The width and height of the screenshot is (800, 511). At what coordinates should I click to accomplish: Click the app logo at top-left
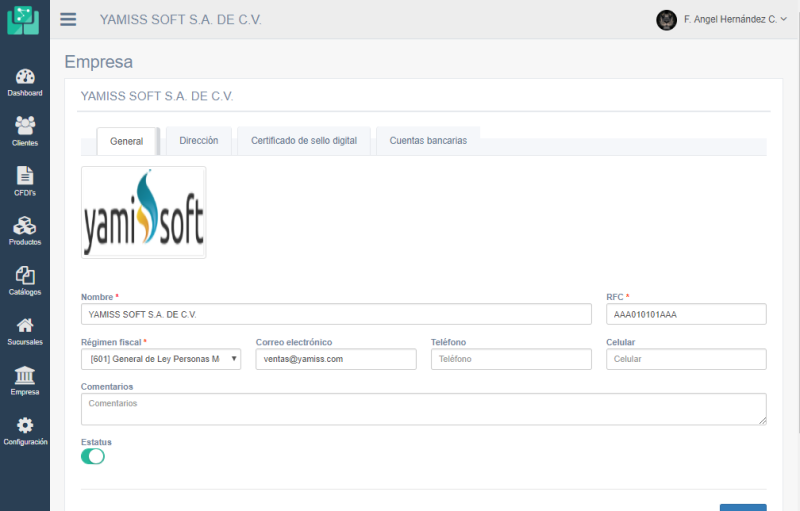pos(23,20)
